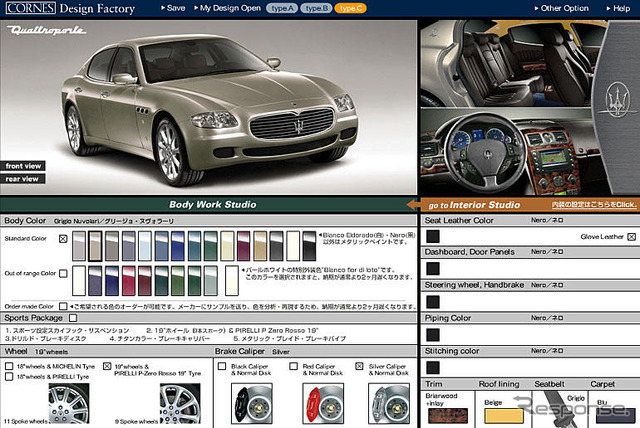The height and width of the screenshot is (428, 640).
Task: Pick the tan gold standard color swatch
Action: [260, 246]
